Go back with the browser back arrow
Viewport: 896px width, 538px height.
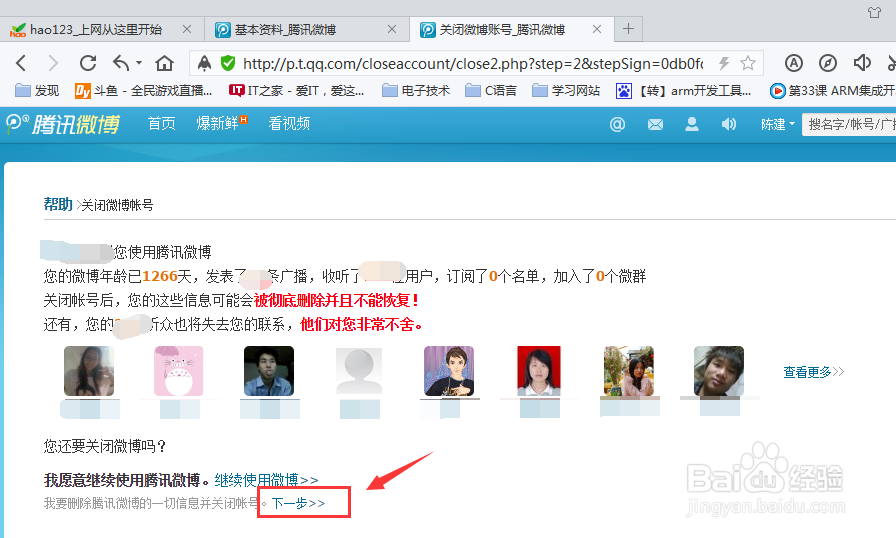click(21, 63)
